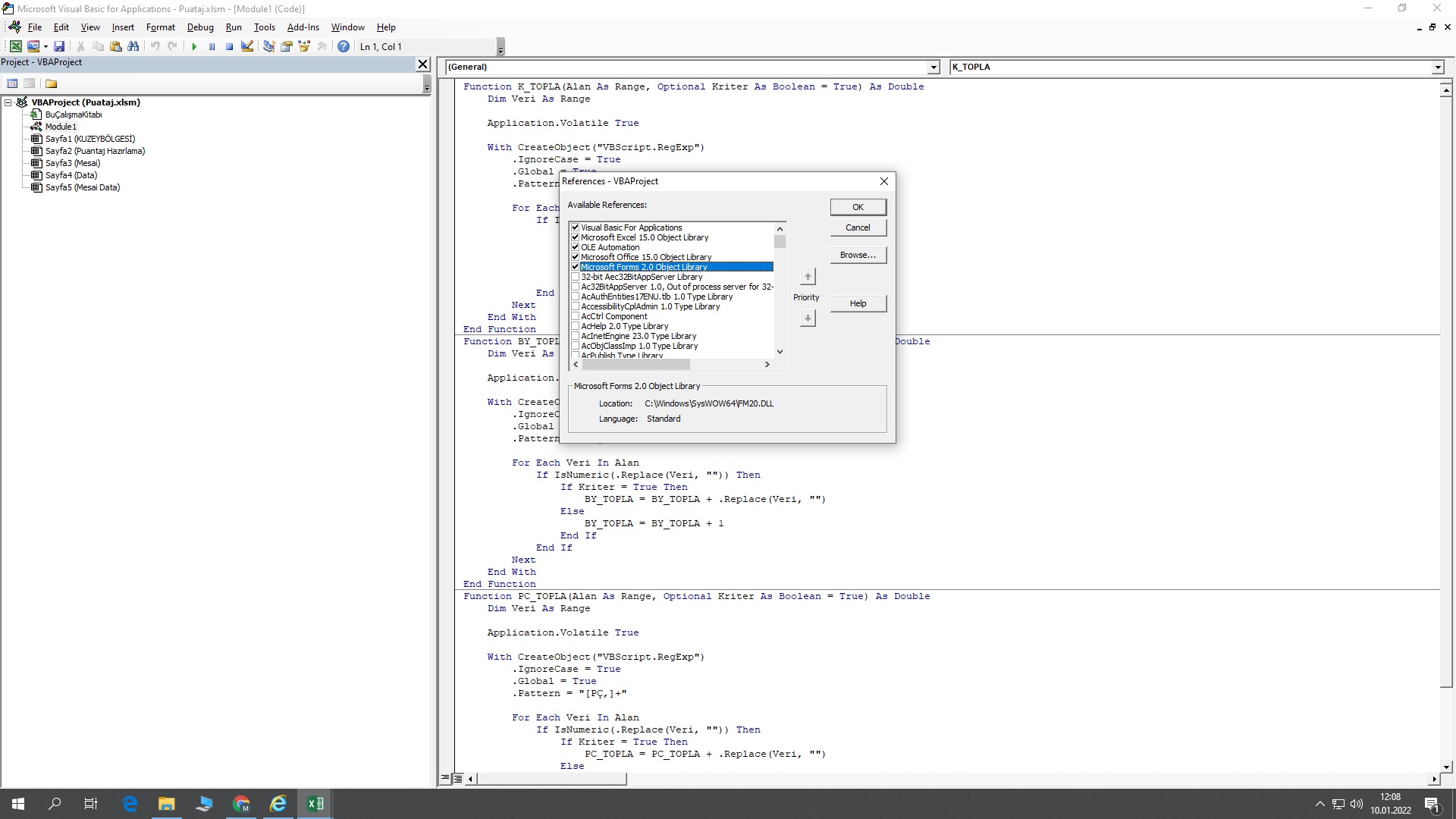Viewport: 1456px width, 819px height.
Task: Open the Properties Window toolbar icon
Action: point(287,46)
